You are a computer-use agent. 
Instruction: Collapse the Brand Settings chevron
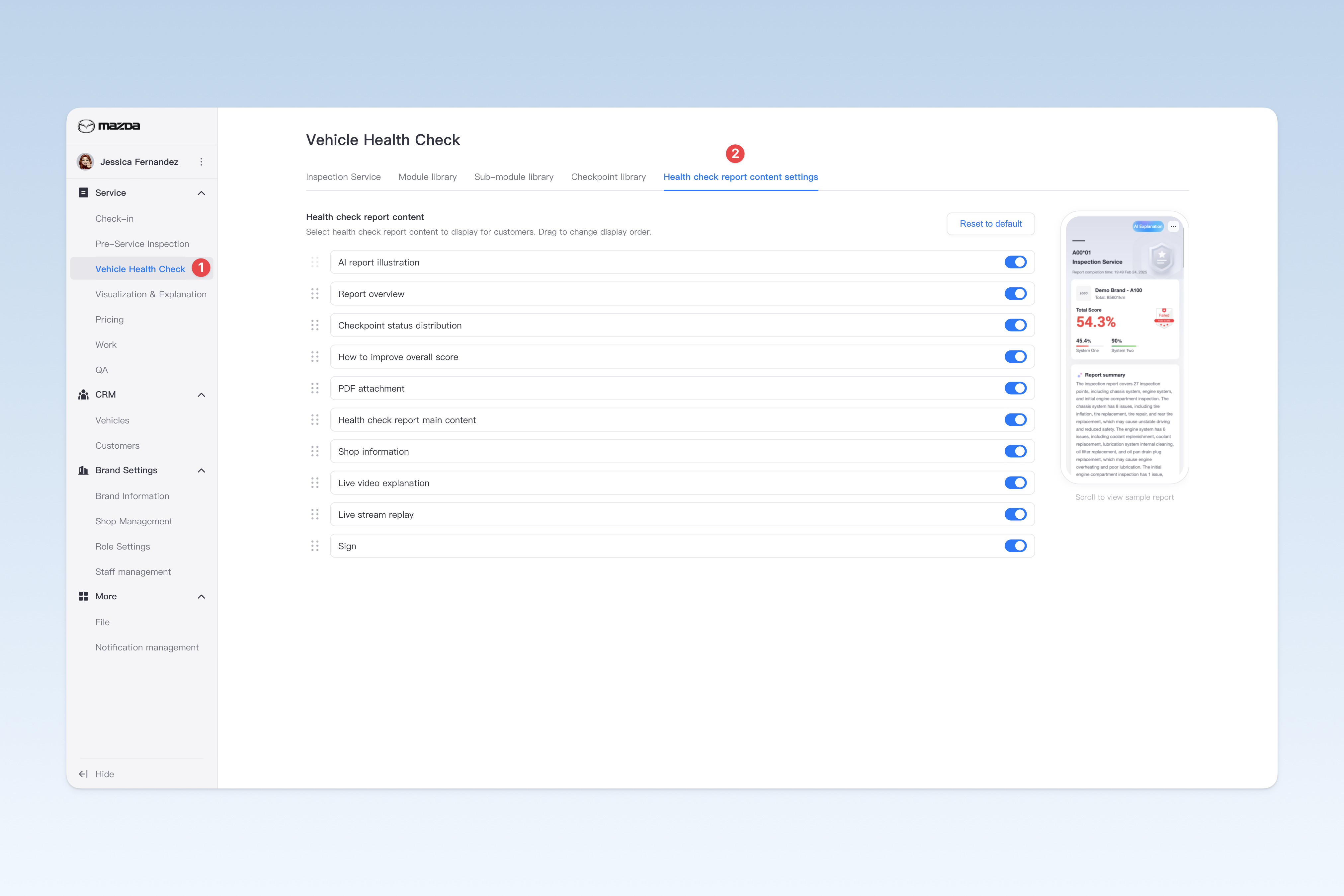[x=201, y=470]
